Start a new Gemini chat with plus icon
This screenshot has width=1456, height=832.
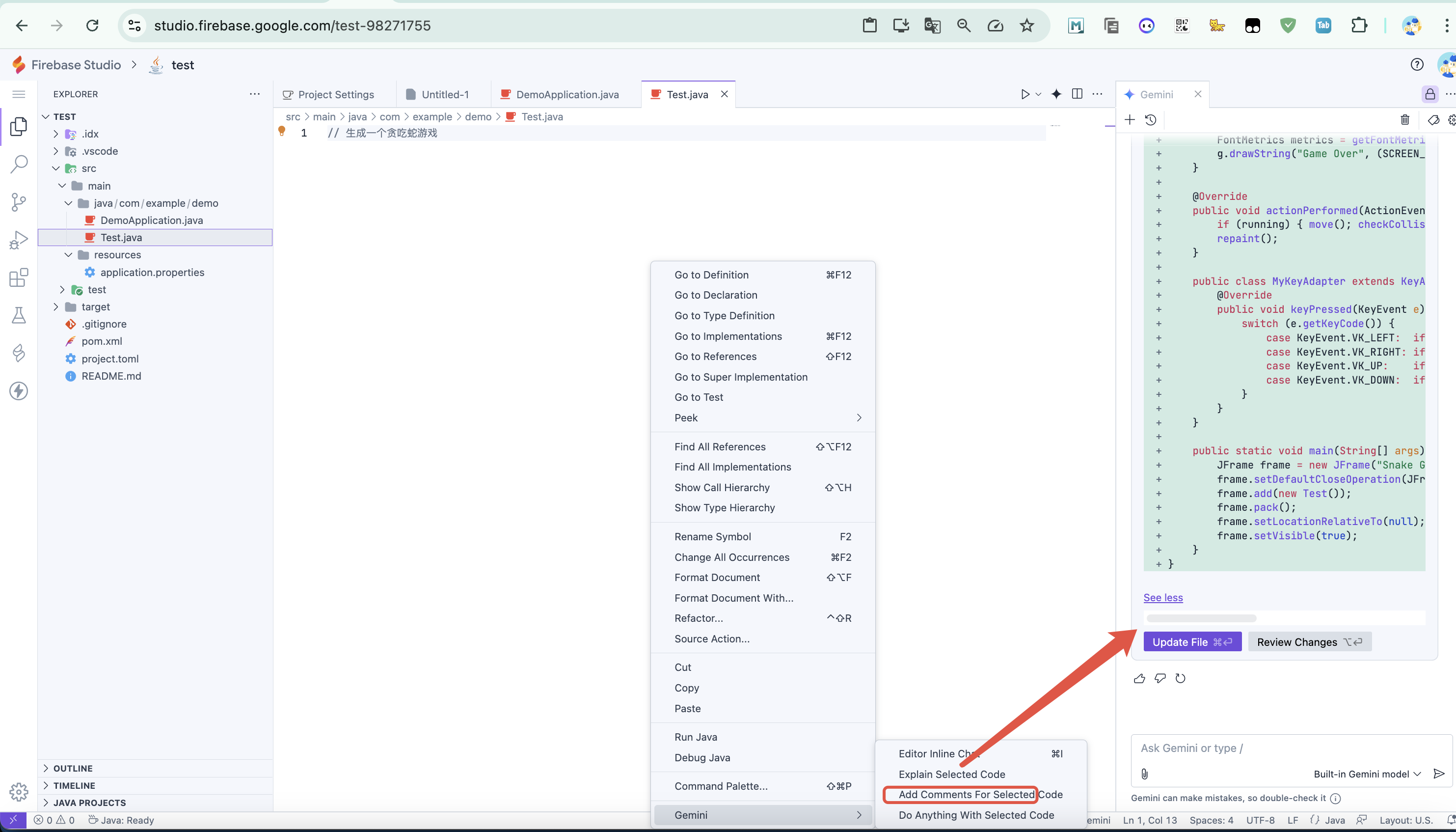click(1130, 119)
